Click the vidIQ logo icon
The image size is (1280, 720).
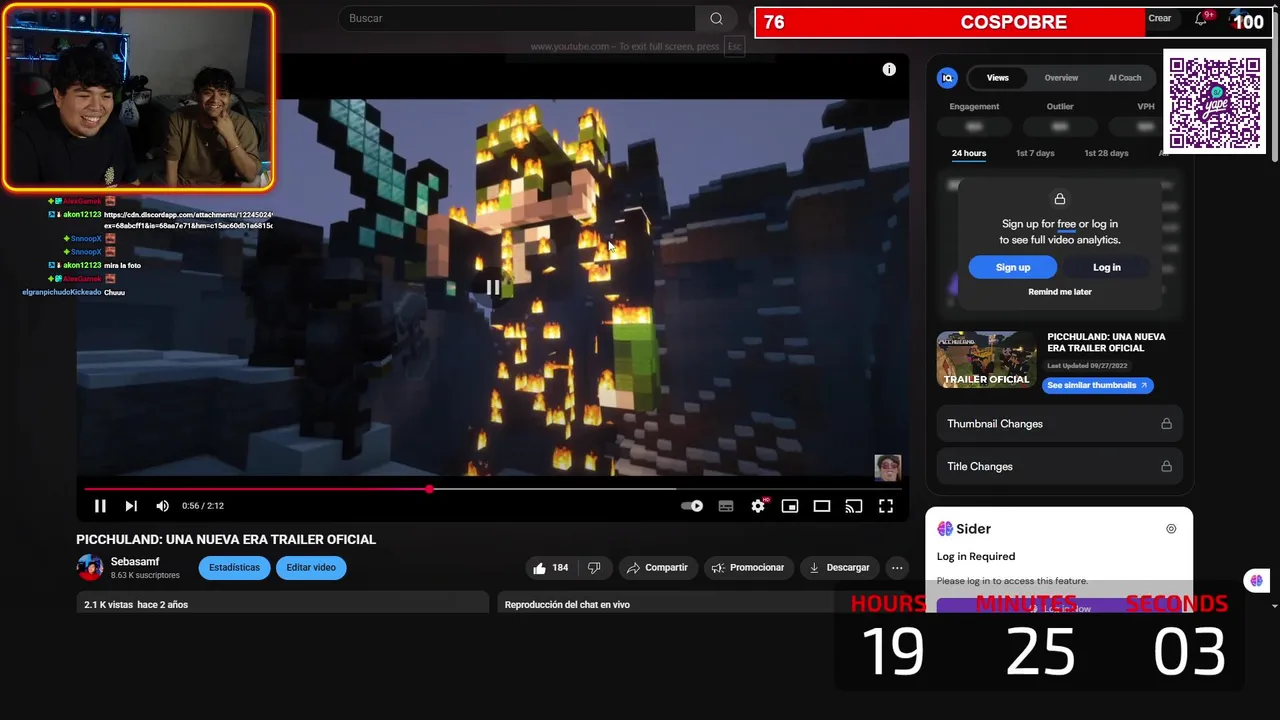tap(947, 78)
